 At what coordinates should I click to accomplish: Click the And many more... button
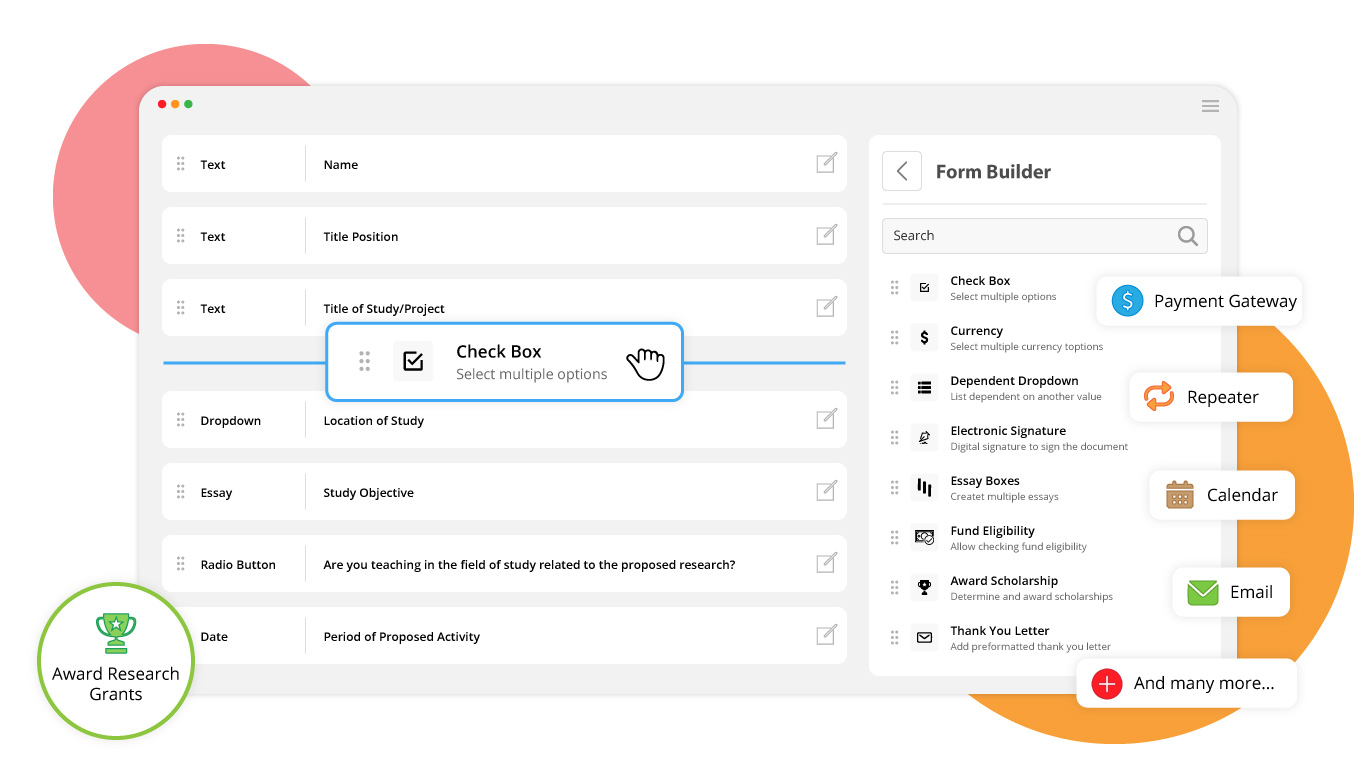(x=1186, y=684)
